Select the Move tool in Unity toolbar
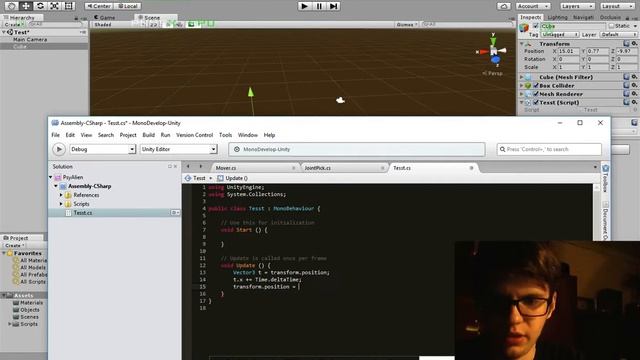The width and height of the screenshot is (640, 360). tap(26, 6)
